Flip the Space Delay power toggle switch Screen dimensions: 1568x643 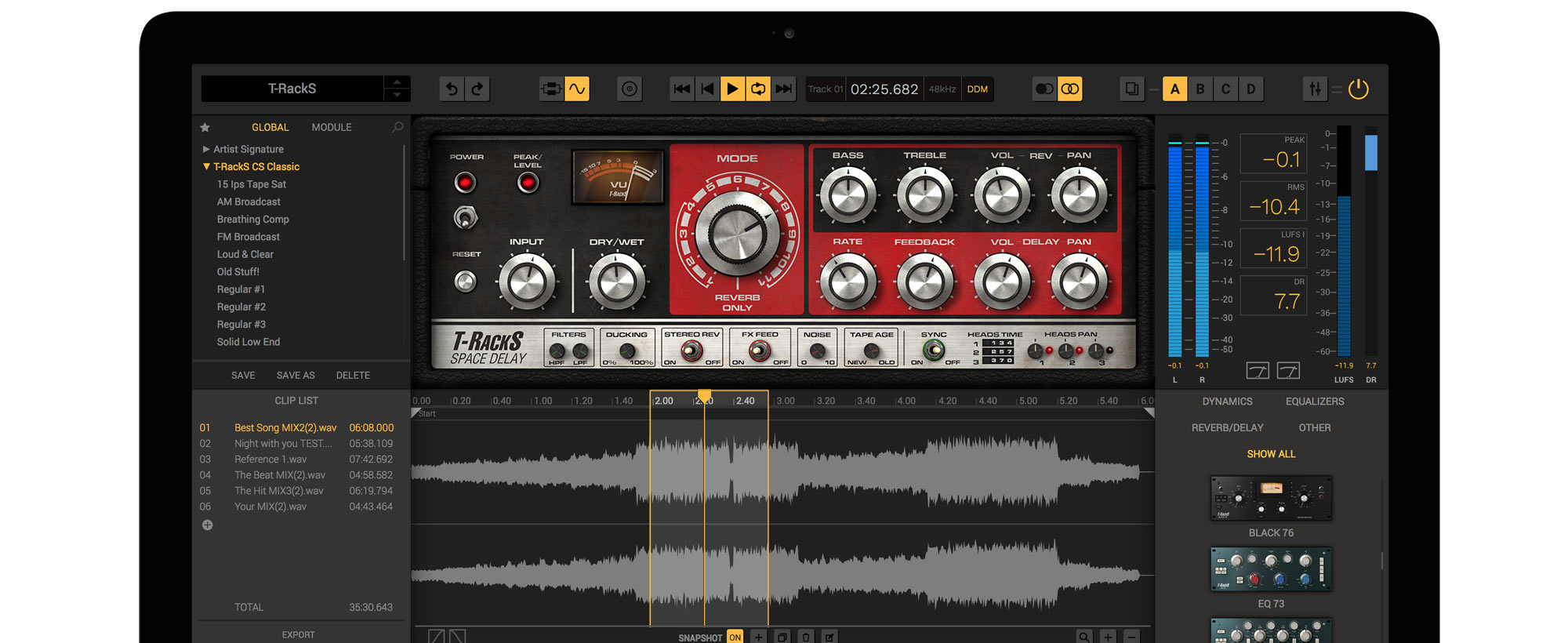pyautogui.click(x=465, y=217)
